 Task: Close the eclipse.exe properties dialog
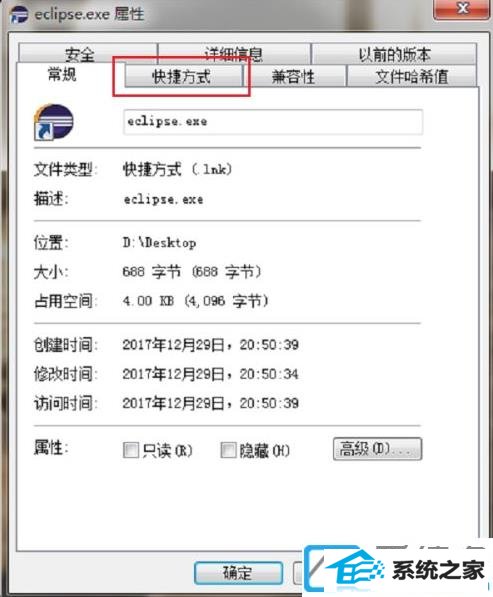click(x=462, y=8)
